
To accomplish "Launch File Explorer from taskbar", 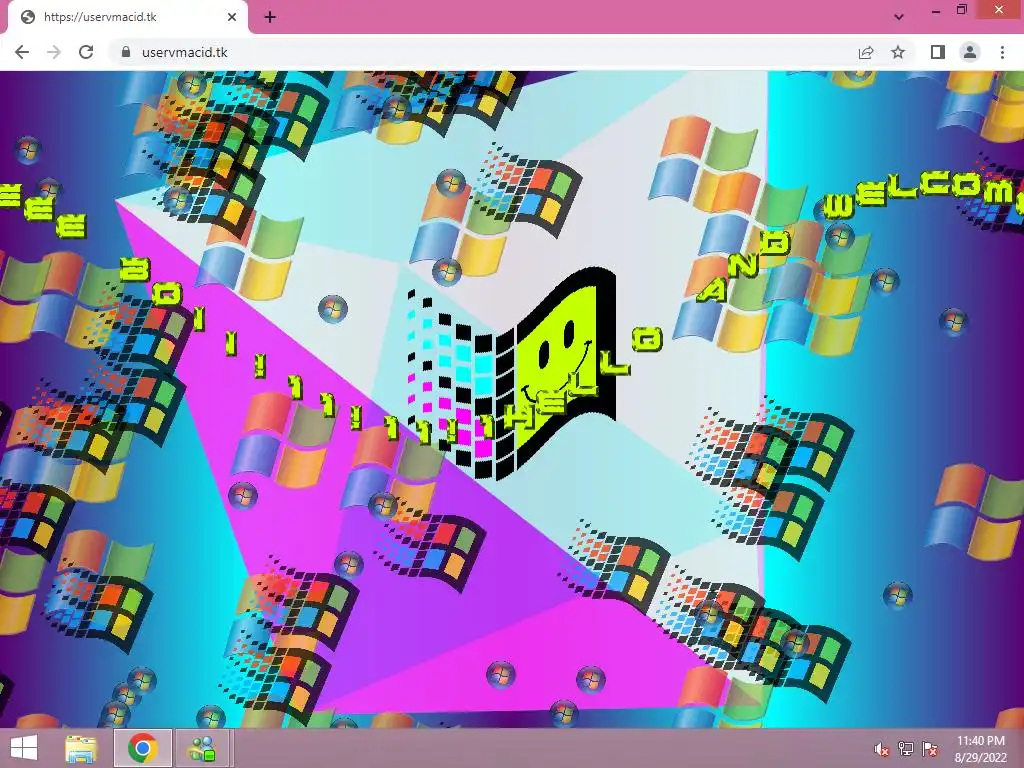I will coord(81,748).
